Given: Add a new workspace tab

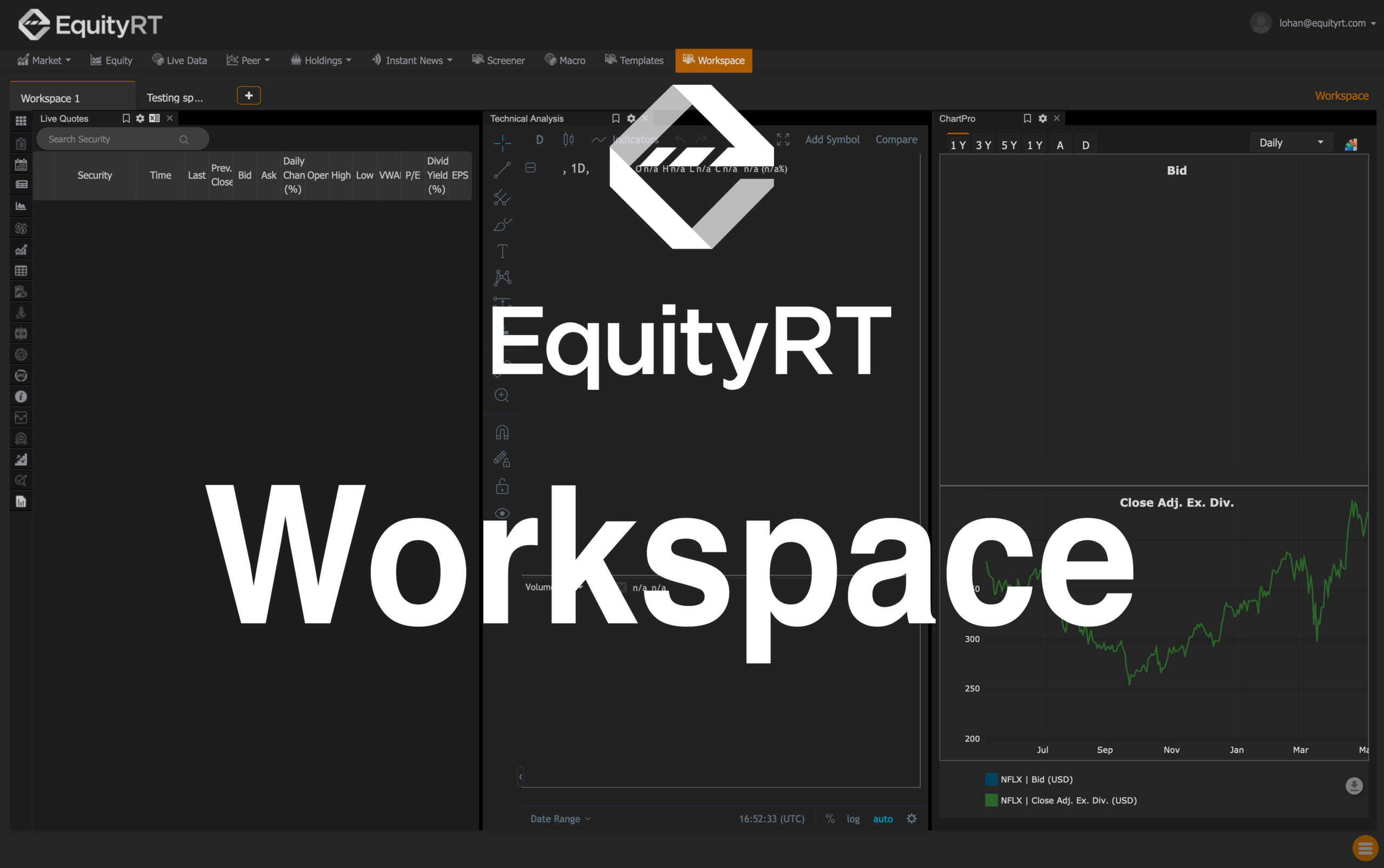Looking at the screenshot, I should (249, 95).
